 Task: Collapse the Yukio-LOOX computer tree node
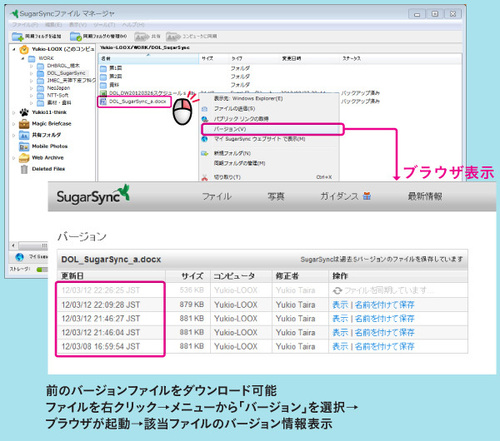[x=14, y=49]
